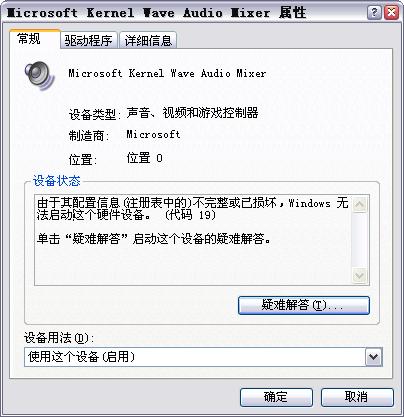Open the 设备用法 dropdown arrow

click(373, 357)
